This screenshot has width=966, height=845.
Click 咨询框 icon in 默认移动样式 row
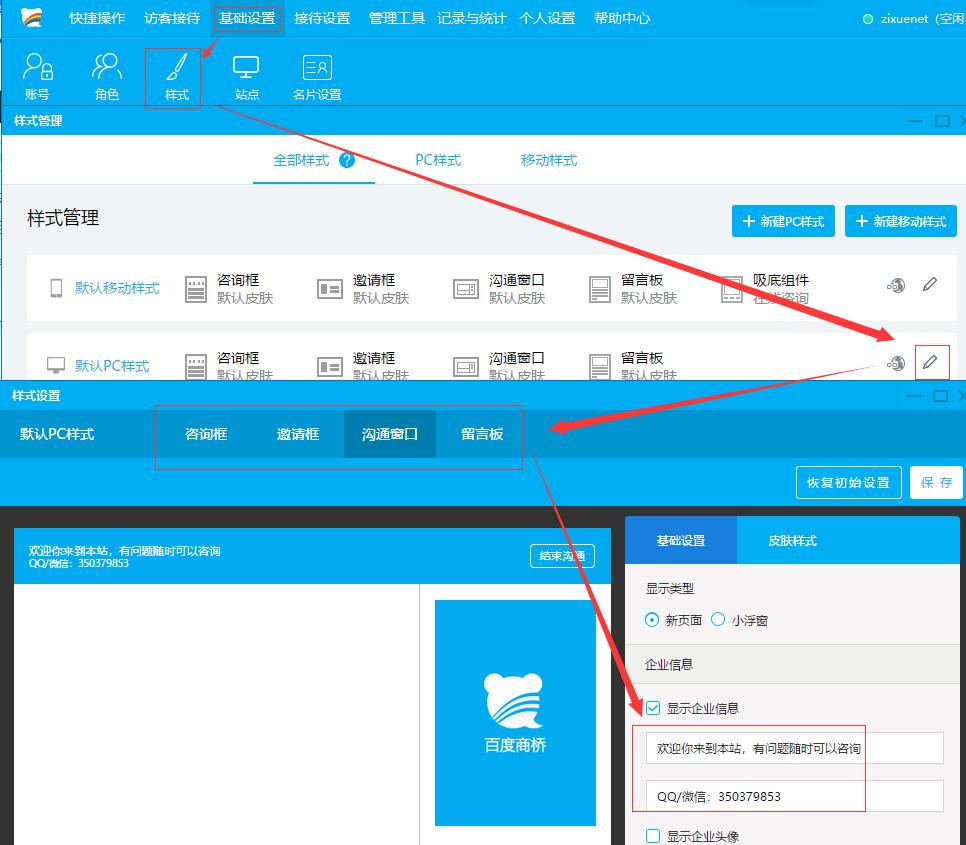point(196,289)
